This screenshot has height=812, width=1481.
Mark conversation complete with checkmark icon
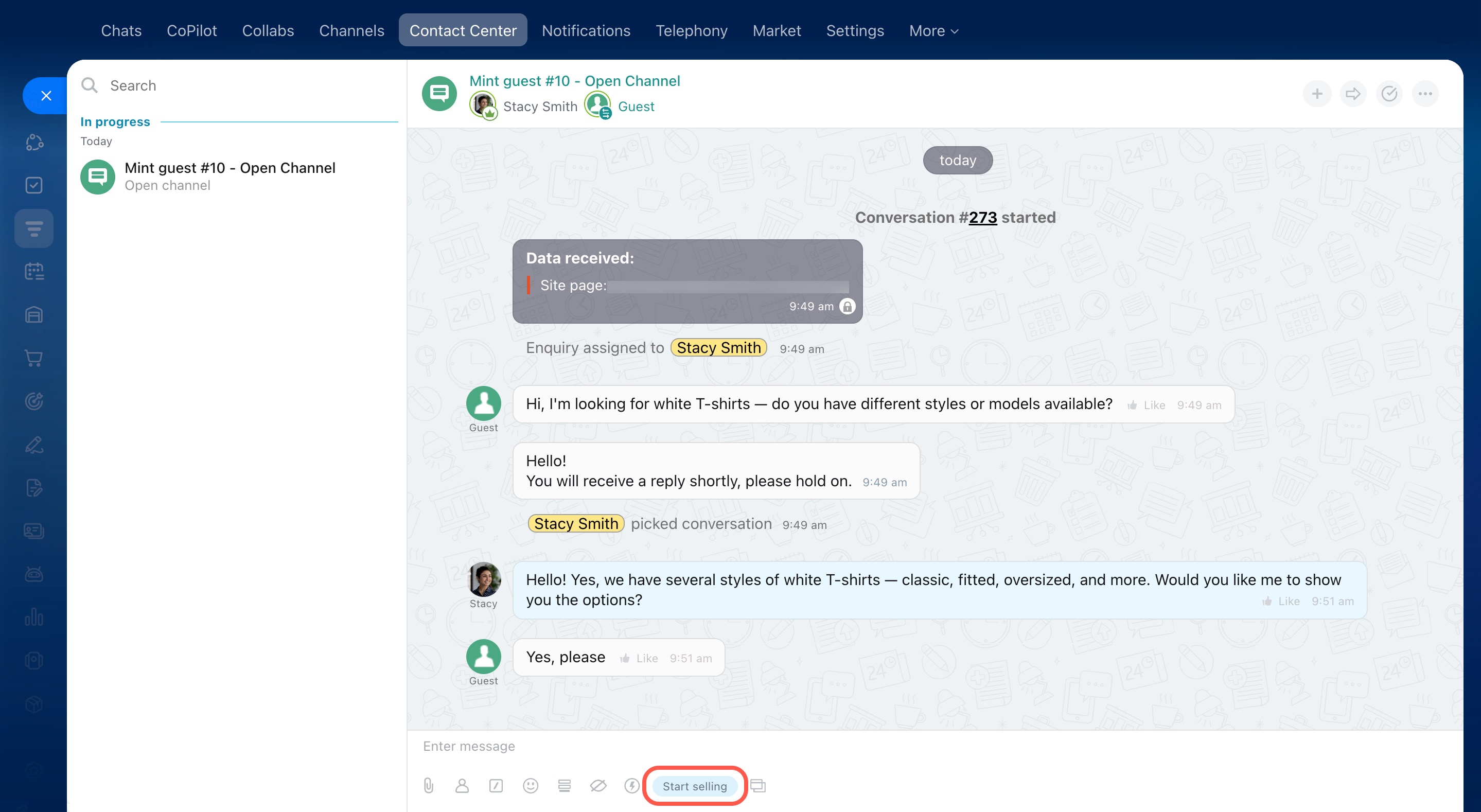click(x=1389, y=94)
